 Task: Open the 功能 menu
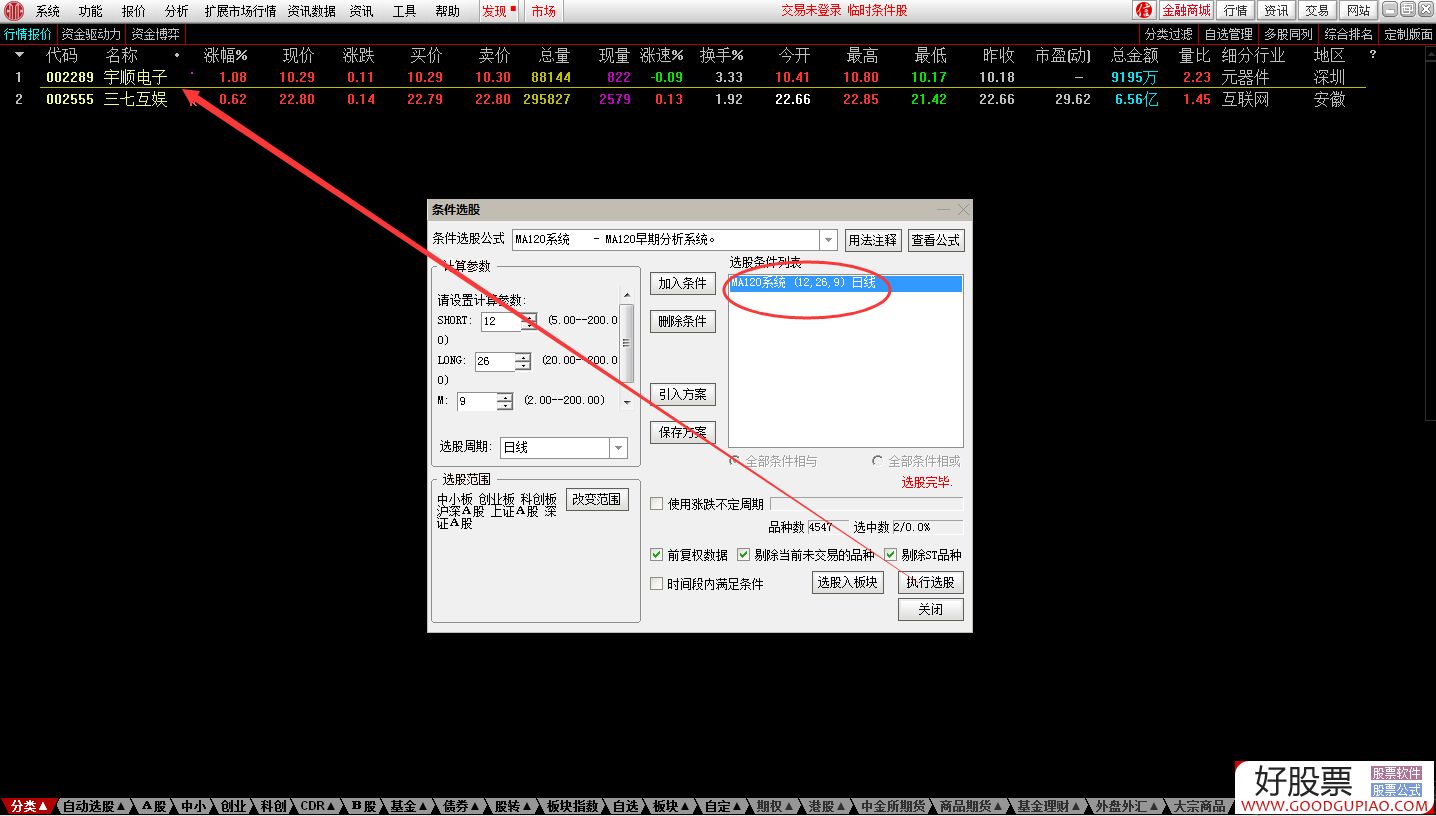point(91,11)
